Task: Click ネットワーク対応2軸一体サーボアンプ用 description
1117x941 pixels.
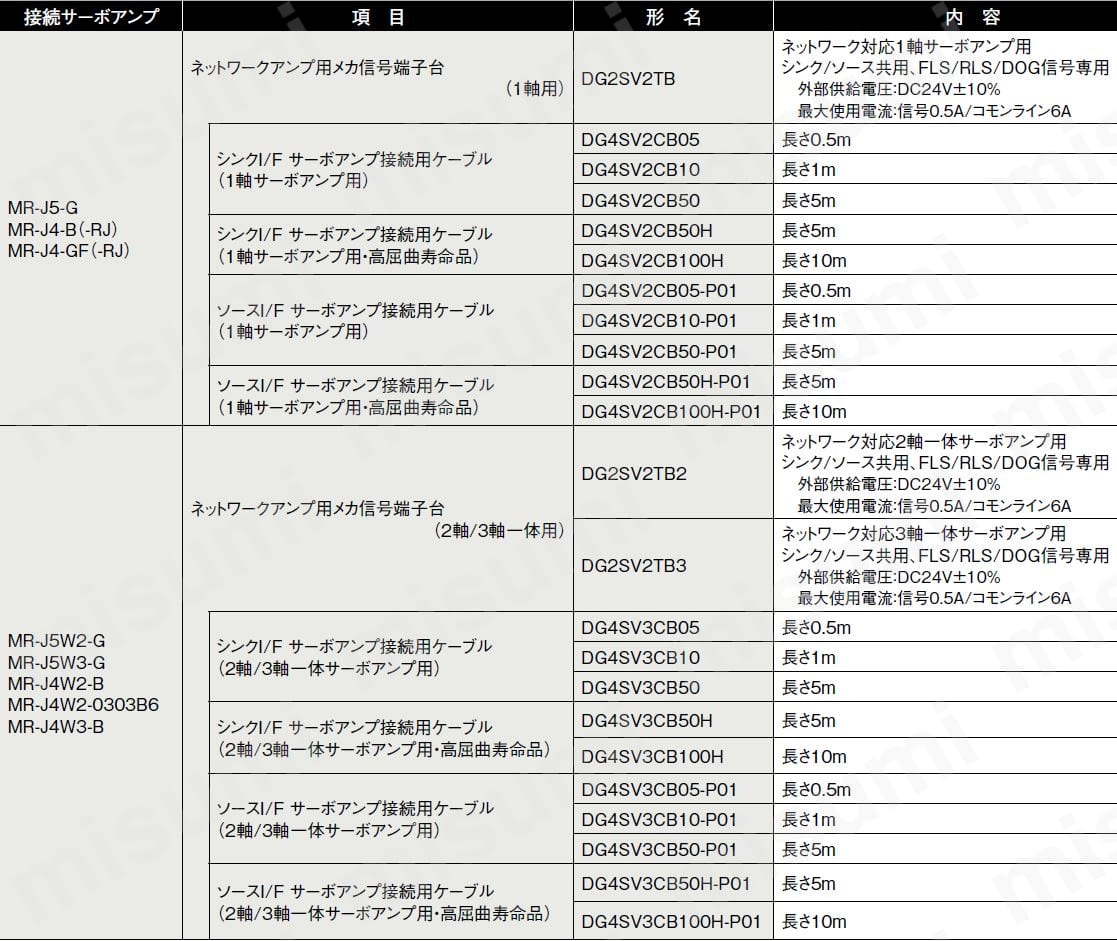Action: point(924,441)
